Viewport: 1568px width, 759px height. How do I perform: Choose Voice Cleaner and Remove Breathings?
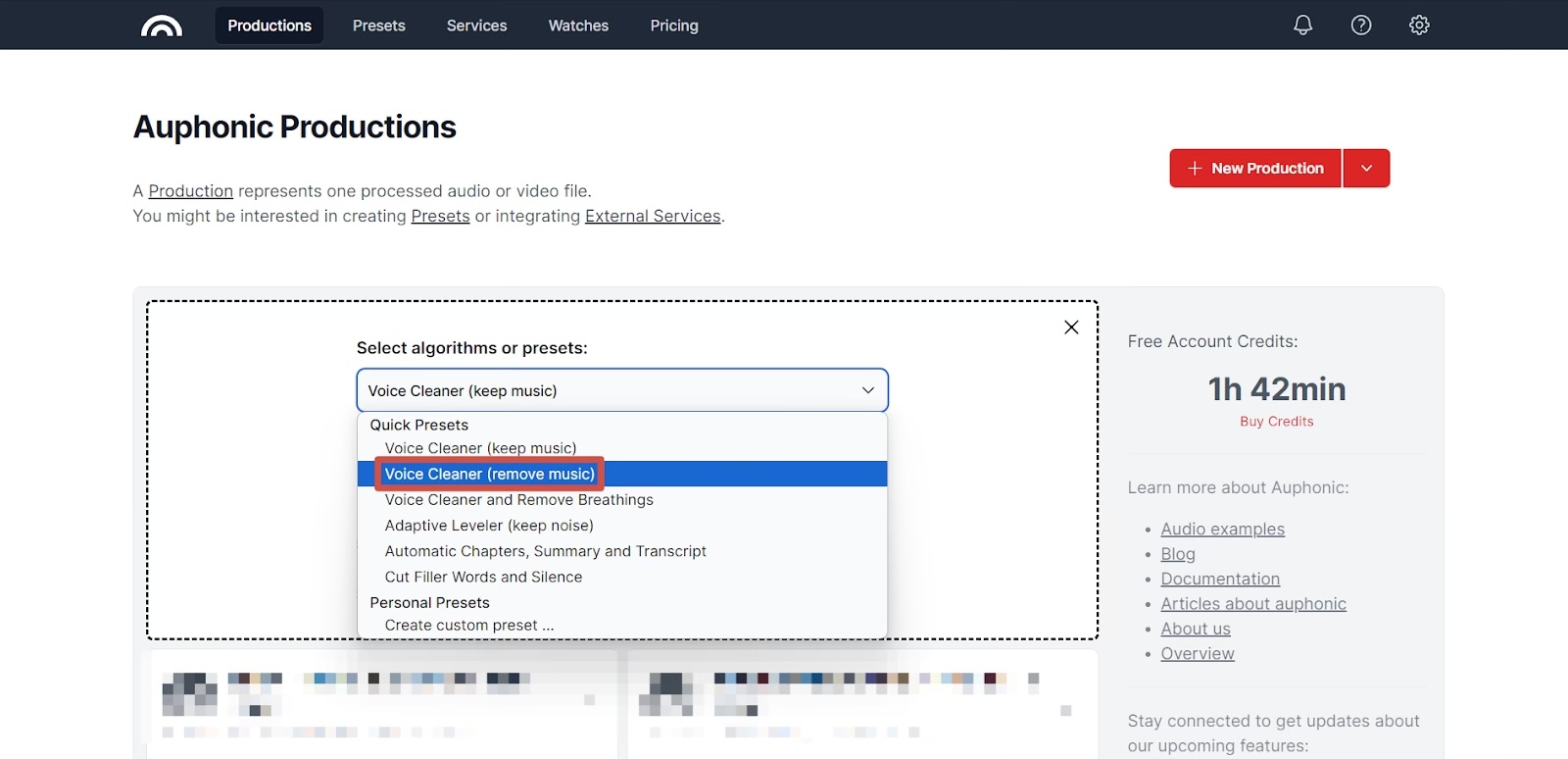click(x=518, y=500)
